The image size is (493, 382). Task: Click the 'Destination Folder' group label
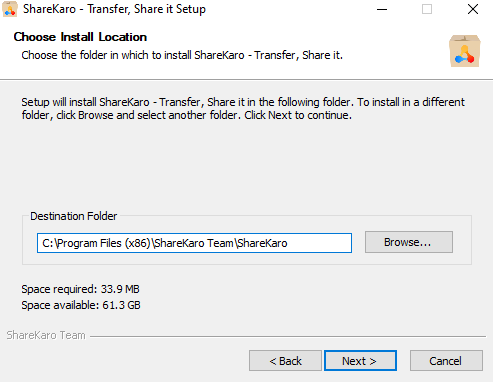pos(74,216)
